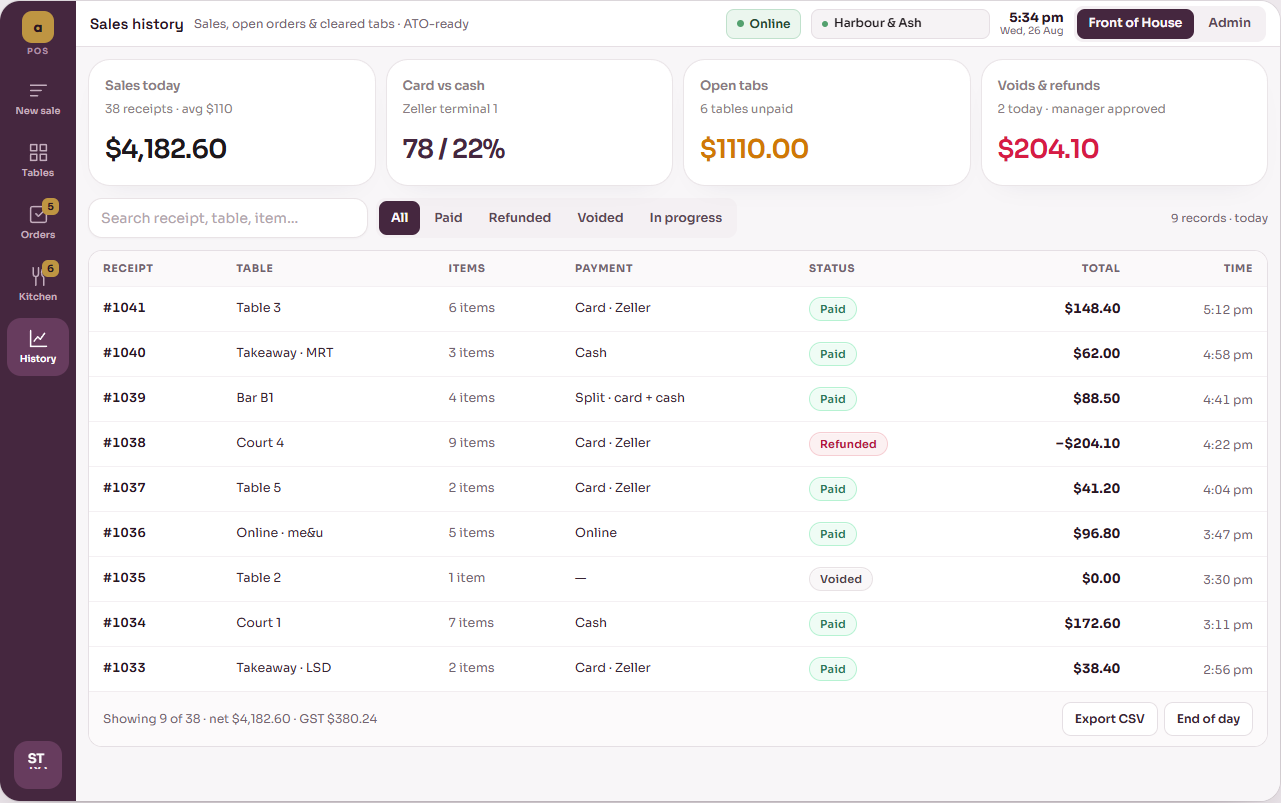The width and height of the screenshot is (1281, 803).
Task: Switch to the Voided filter tab
Action: (x=600, y=218)
